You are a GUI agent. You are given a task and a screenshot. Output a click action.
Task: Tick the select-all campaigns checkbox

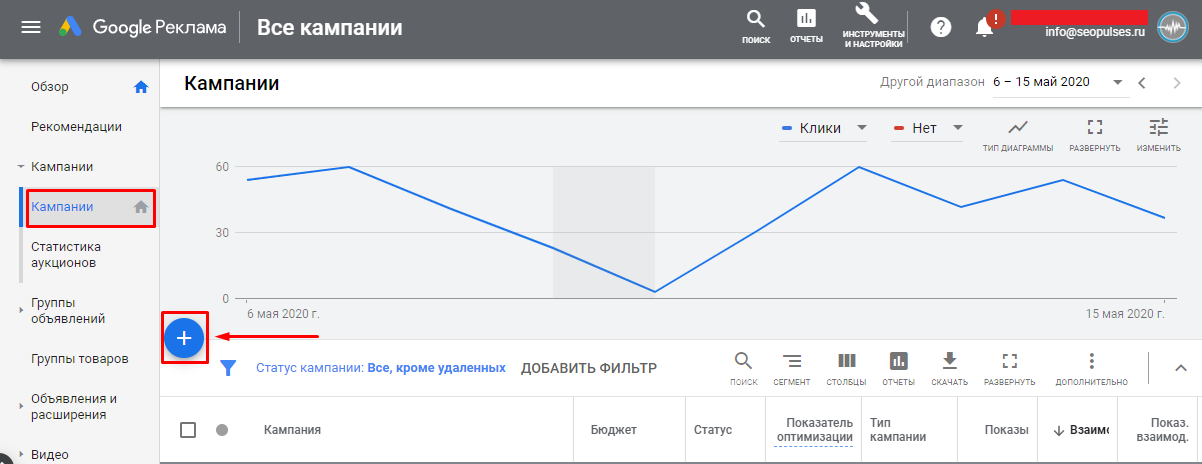(188, 430)
